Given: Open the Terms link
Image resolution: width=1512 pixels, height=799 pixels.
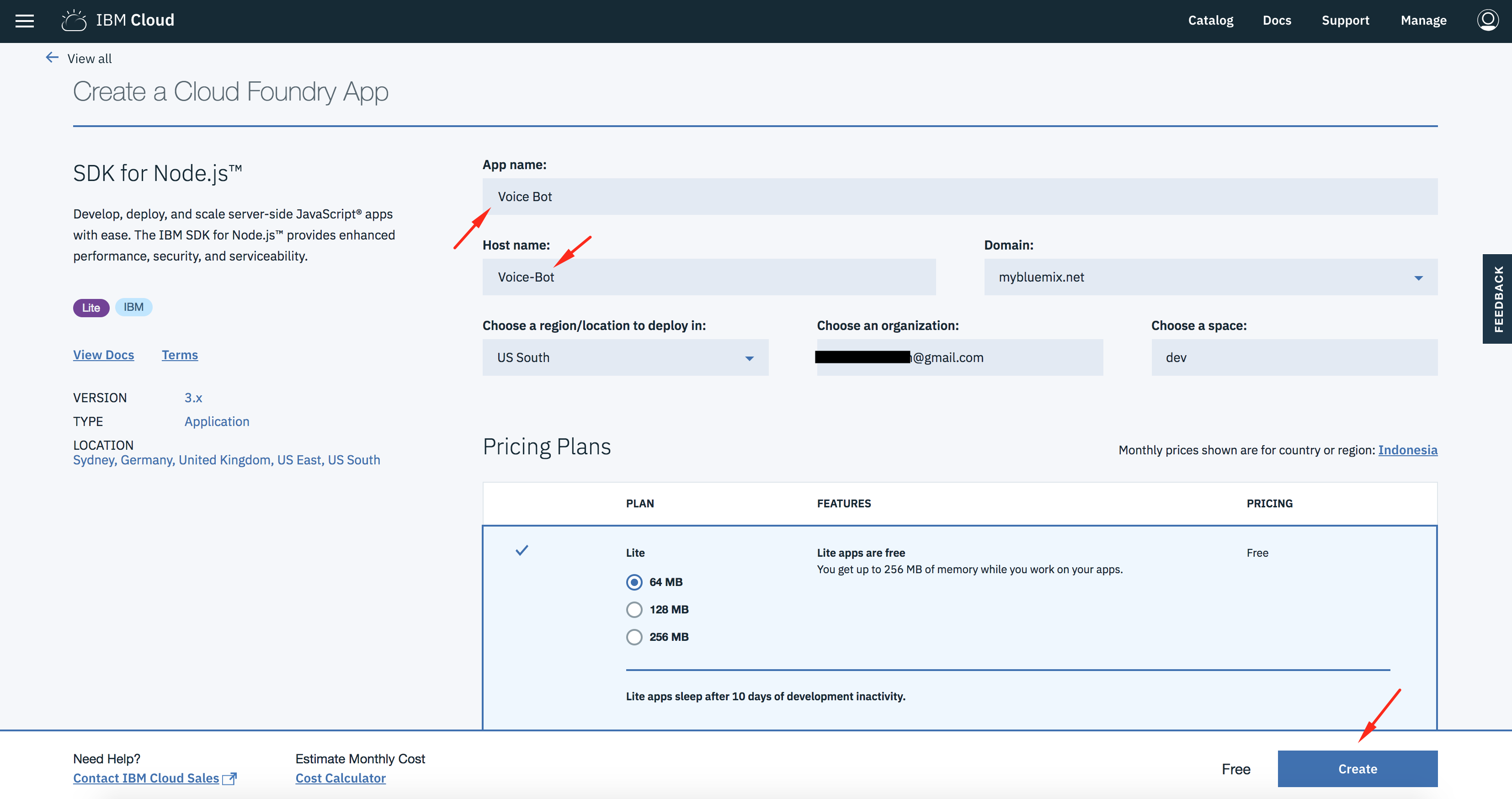Looking at the screenshot, I should point(180,355).
